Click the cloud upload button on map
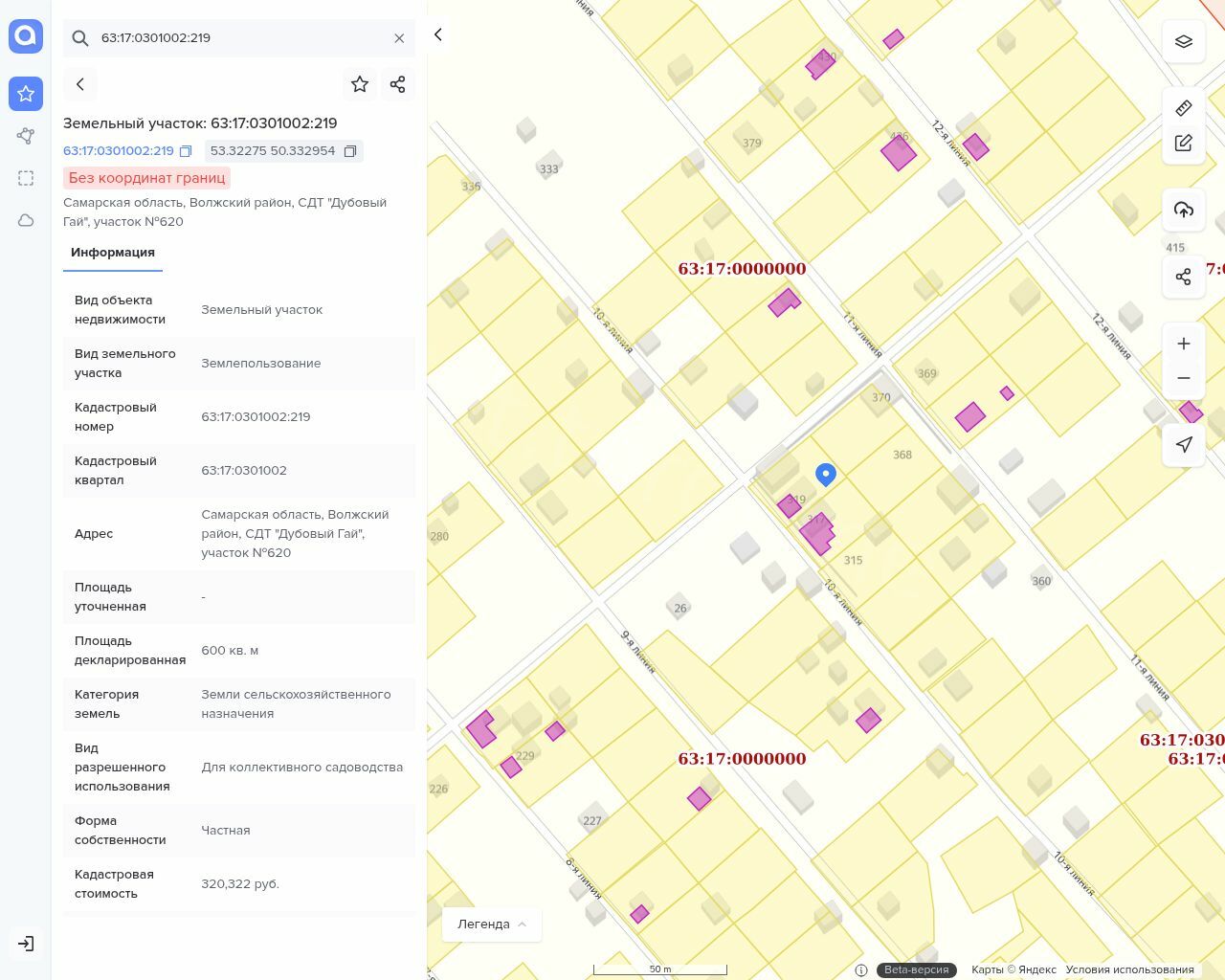Viewport: 1225px width, 980px height. point(1184,210)
